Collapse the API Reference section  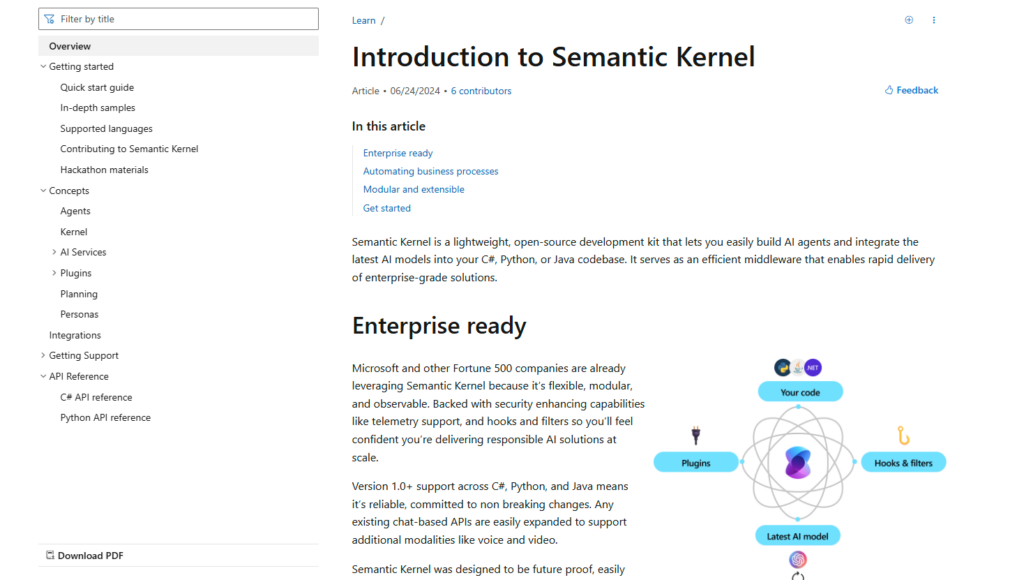(43, 376)
